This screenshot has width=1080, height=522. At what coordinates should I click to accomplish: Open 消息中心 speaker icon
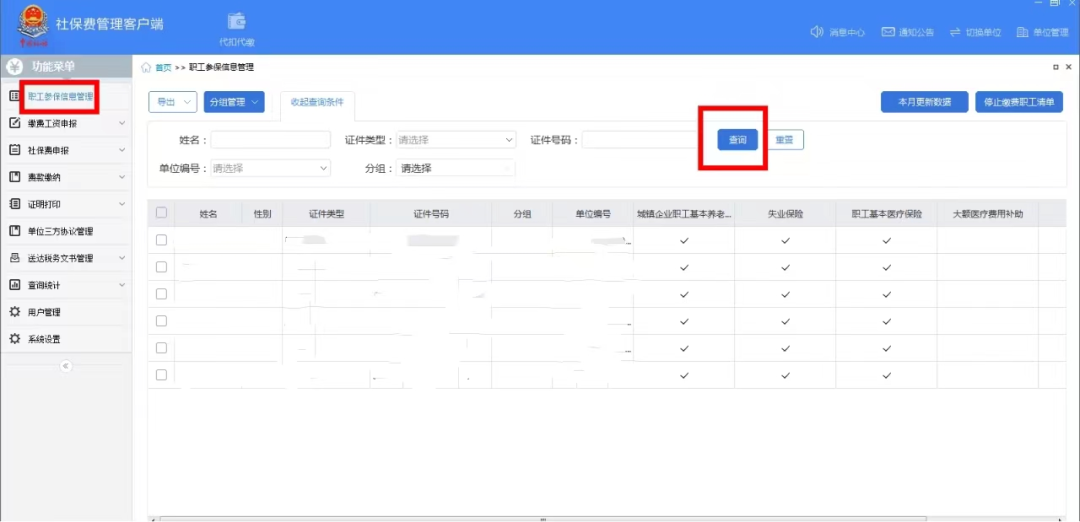817,32
